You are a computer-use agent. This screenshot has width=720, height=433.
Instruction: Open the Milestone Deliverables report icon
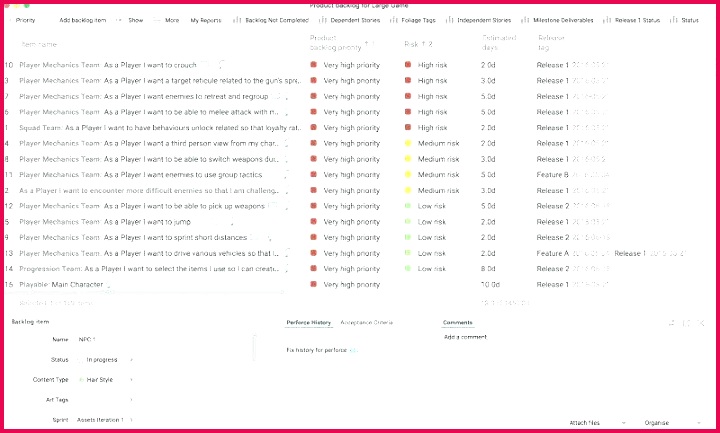pos(526,20)
